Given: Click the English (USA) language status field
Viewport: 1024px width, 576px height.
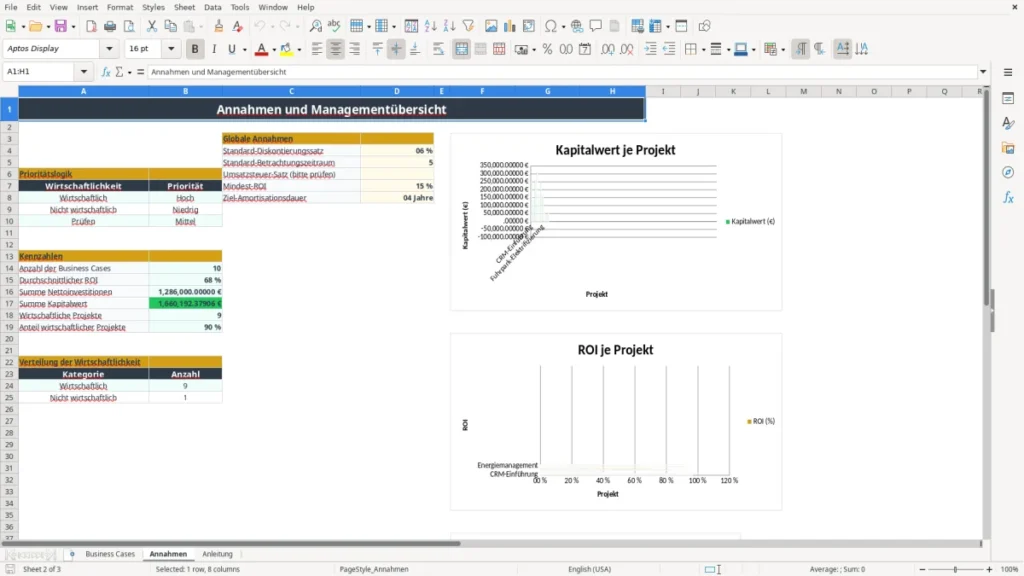Looking at the screenshot, I should pos(589,569).
